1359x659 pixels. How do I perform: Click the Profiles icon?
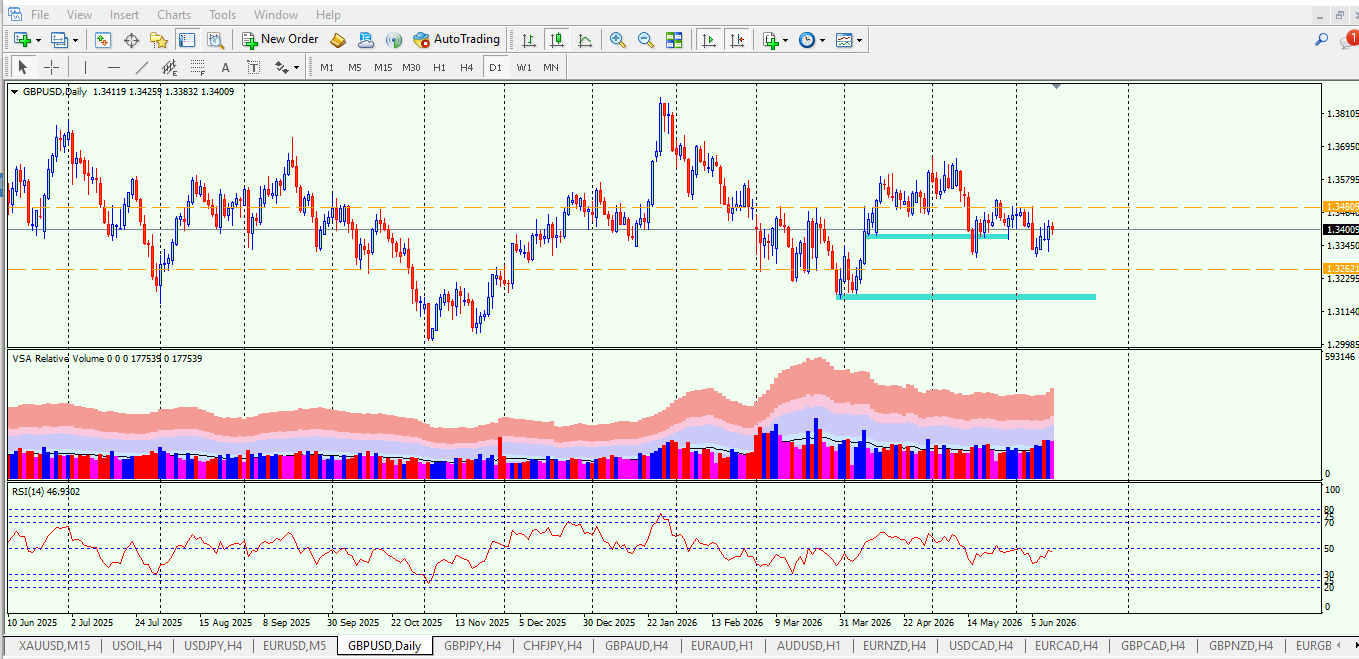pyautogui.click(x=59, y=40)
